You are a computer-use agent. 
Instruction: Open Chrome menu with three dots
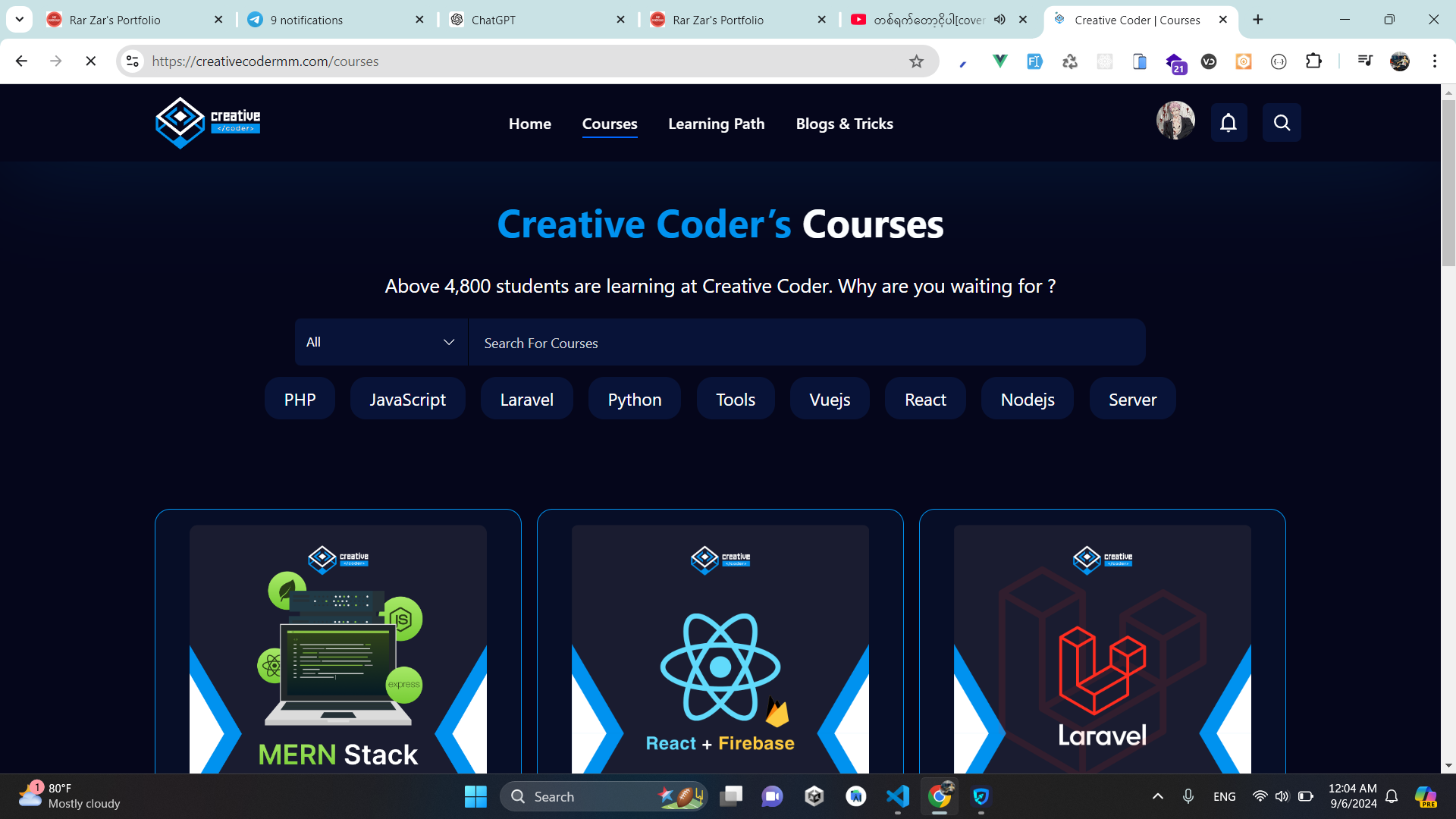(1434, 61)
